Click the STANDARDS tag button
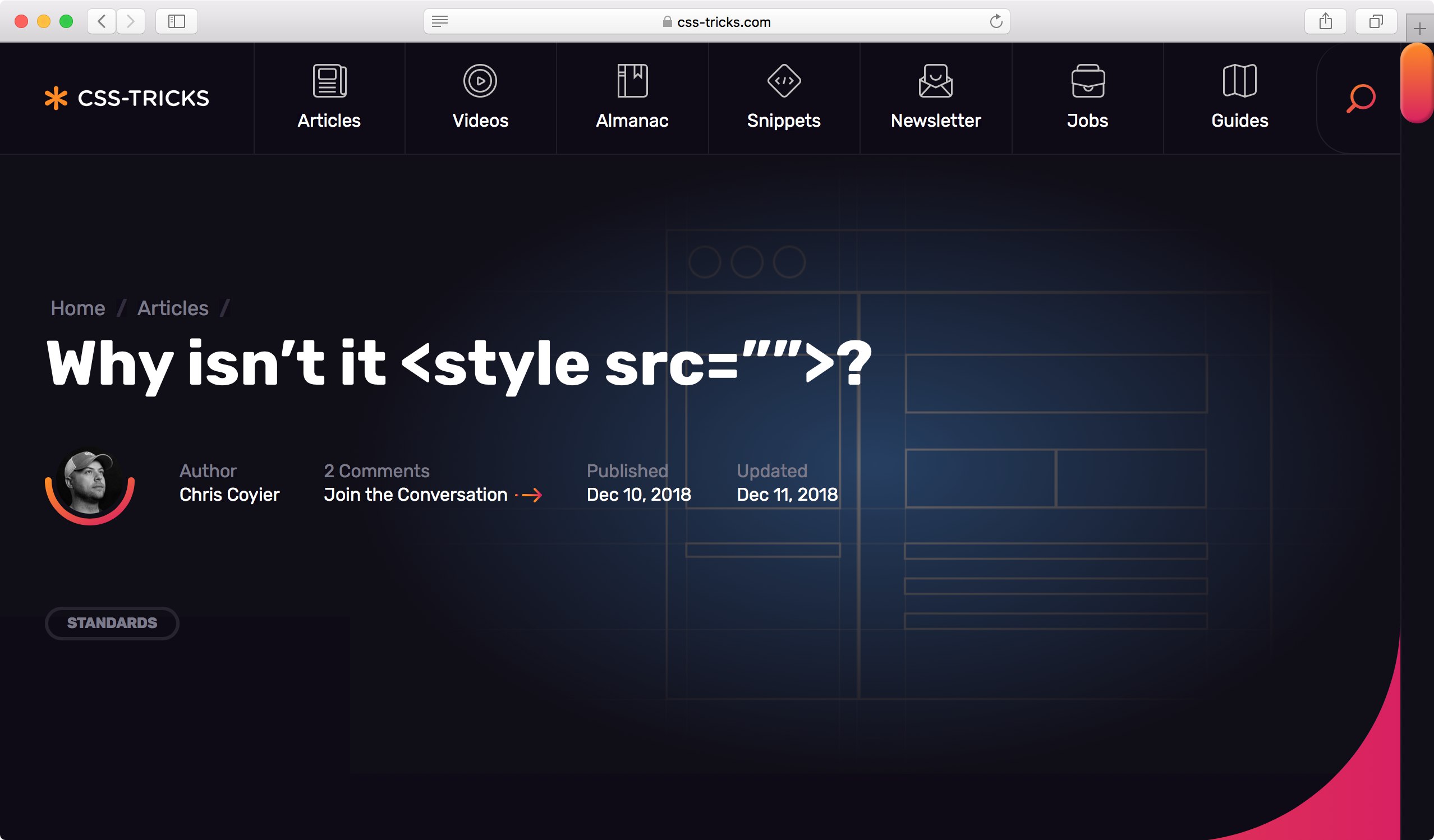Screen dimensions: 1434x840 pyautogui.click(x=112, y=623)
